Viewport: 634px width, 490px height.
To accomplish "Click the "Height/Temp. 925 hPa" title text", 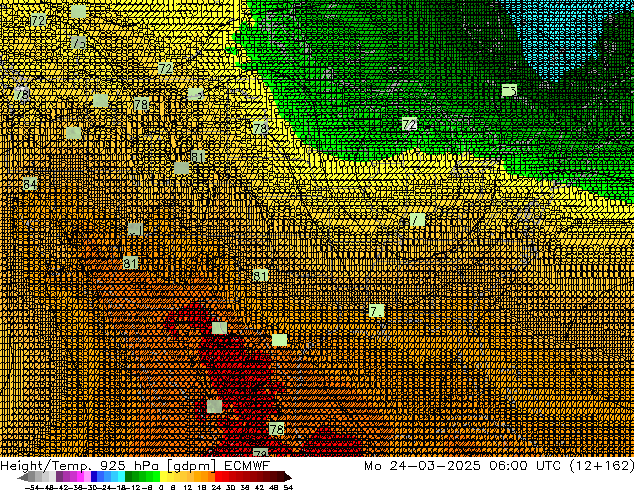I will [81, 466].
